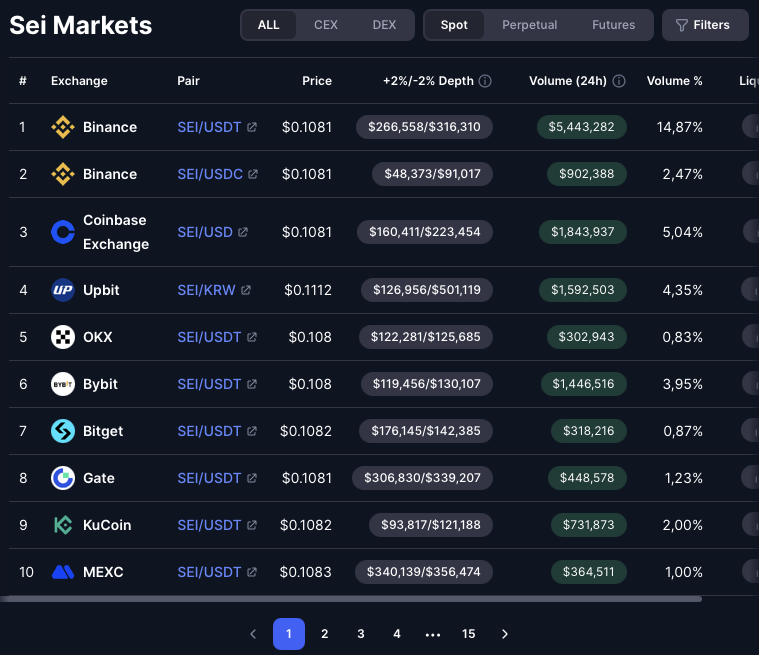Click the horizontal scrollbar below the table
759x655 pixels.
pyautogui.click(x=350, y=599)
